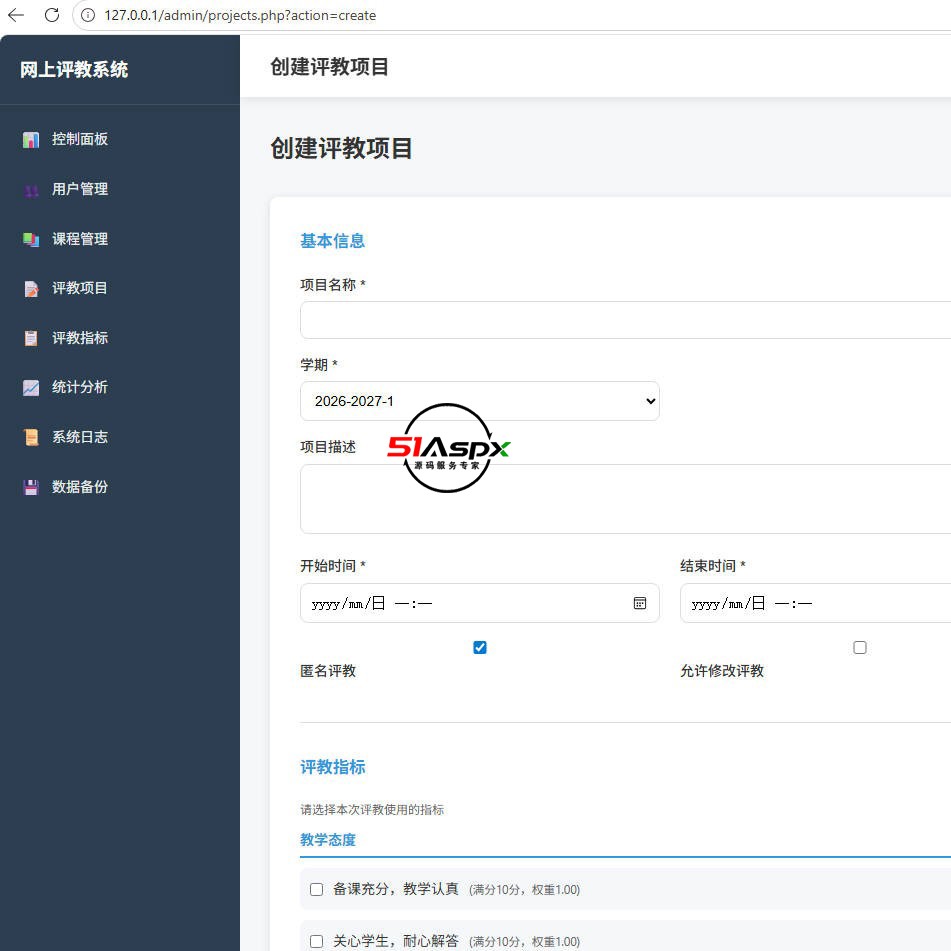Click the 用户管理 users icon
The width and height of the screenshot is (951, 951).
pos(31,190)
